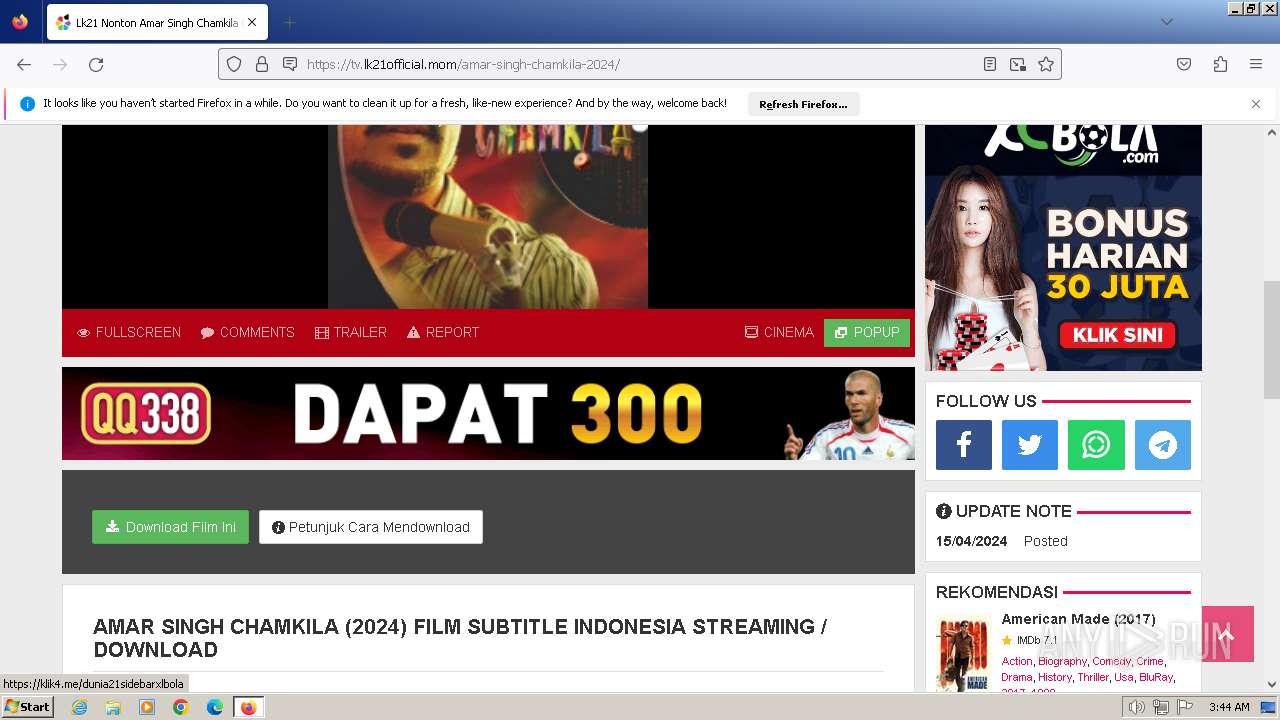Open the Windows Start menu
The height and width of the screenshot is (720, 1280).
[28, 707]
